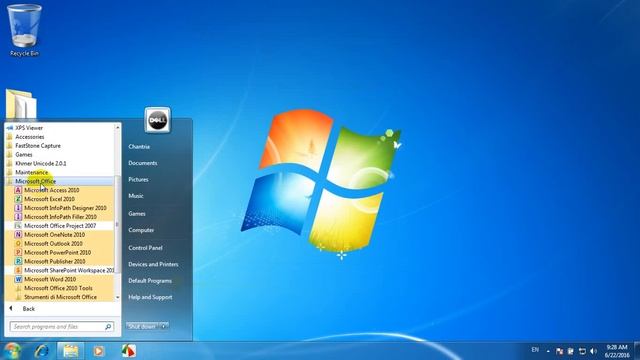
Task: Select the folder icon on the desktop
Action: (21, 104)
